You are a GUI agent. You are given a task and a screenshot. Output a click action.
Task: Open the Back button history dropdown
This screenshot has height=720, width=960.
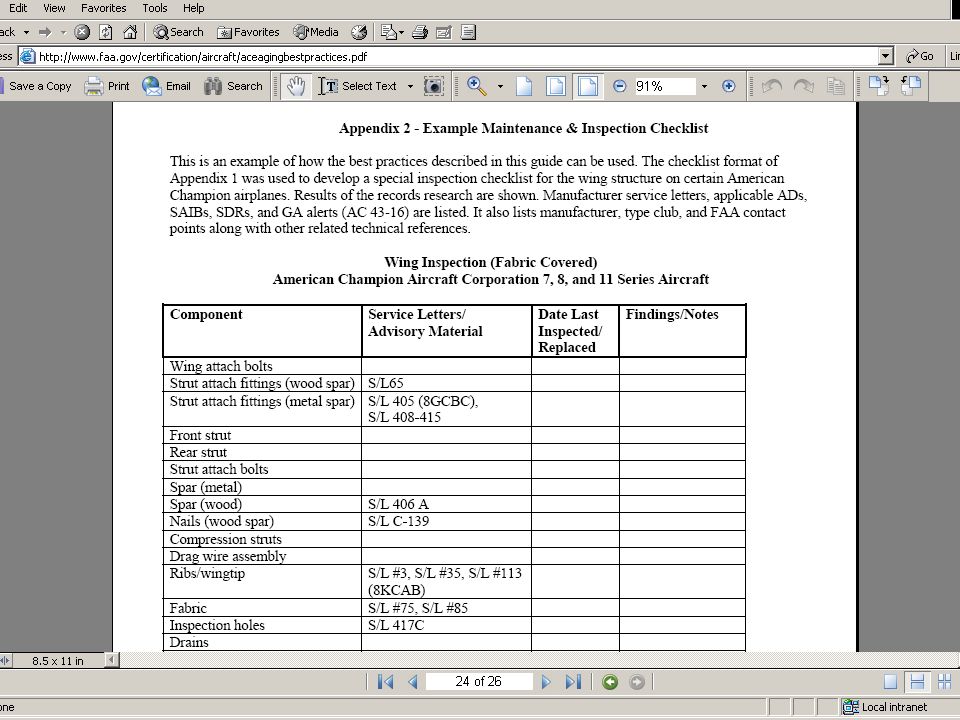pyautogui.click(x=26, y=32)
